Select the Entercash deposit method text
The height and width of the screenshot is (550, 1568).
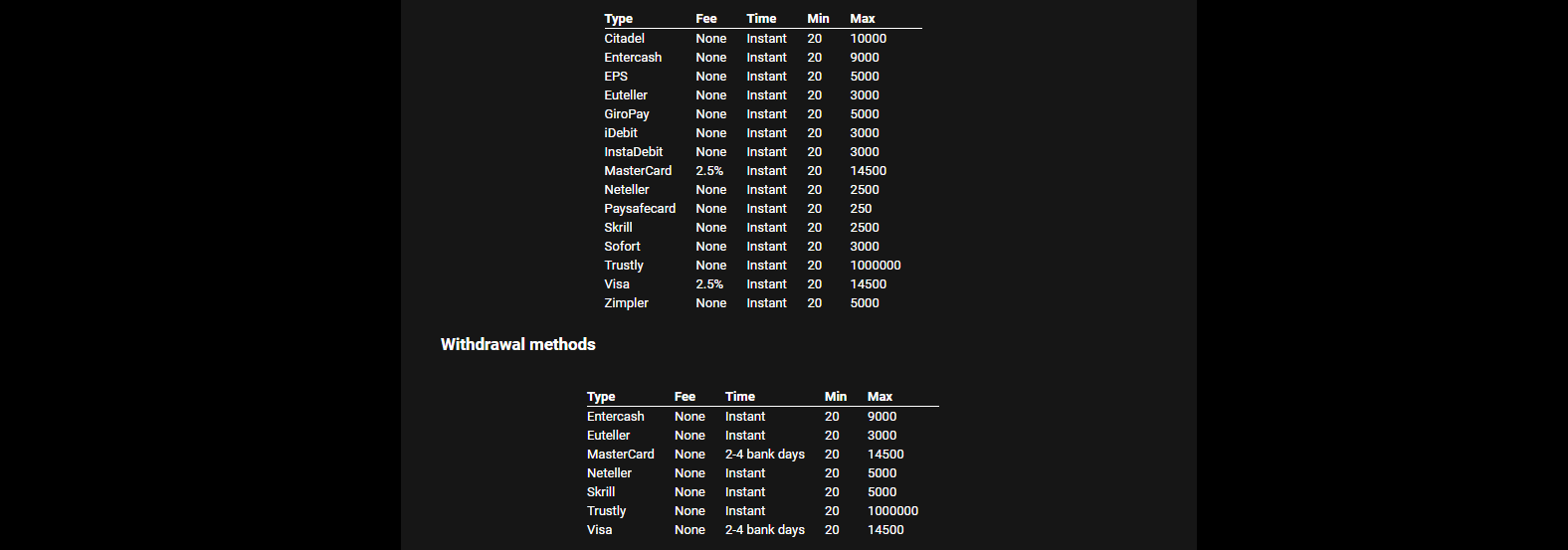click(633, 58)
